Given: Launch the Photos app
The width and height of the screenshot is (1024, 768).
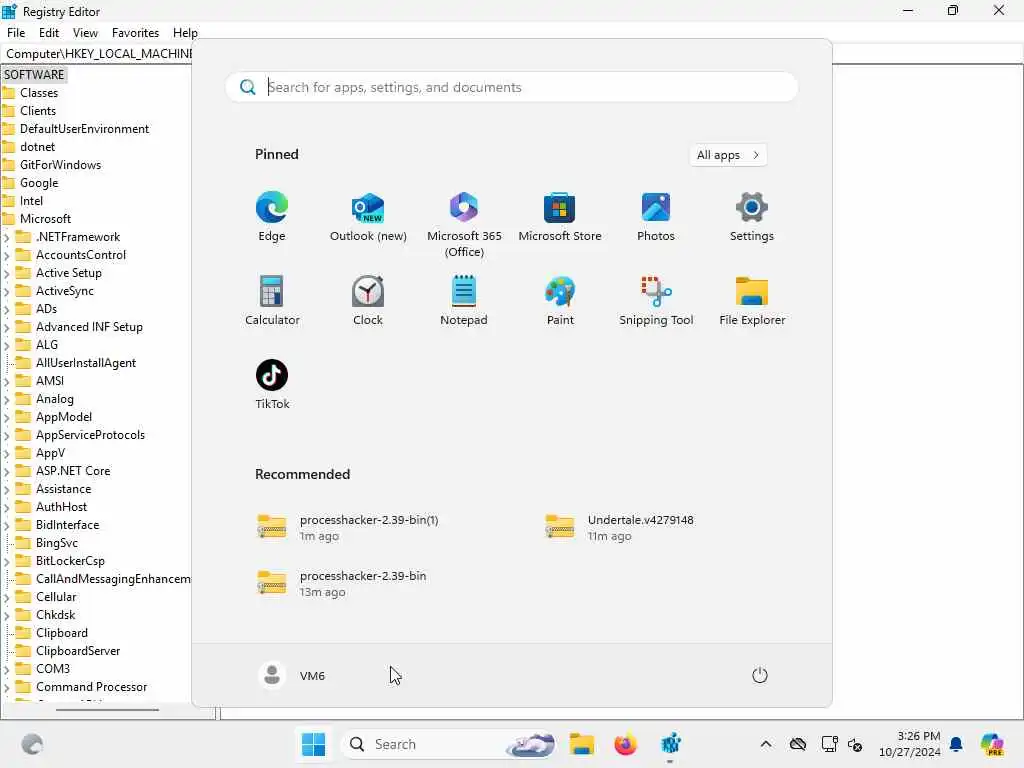Looking at the screenshot, I should pyautogui.click(x=656, y=216).
